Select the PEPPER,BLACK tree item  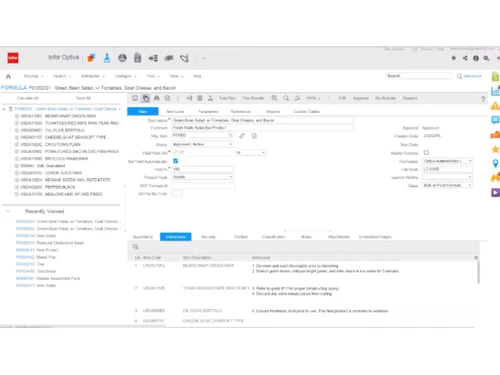point(48,187)
